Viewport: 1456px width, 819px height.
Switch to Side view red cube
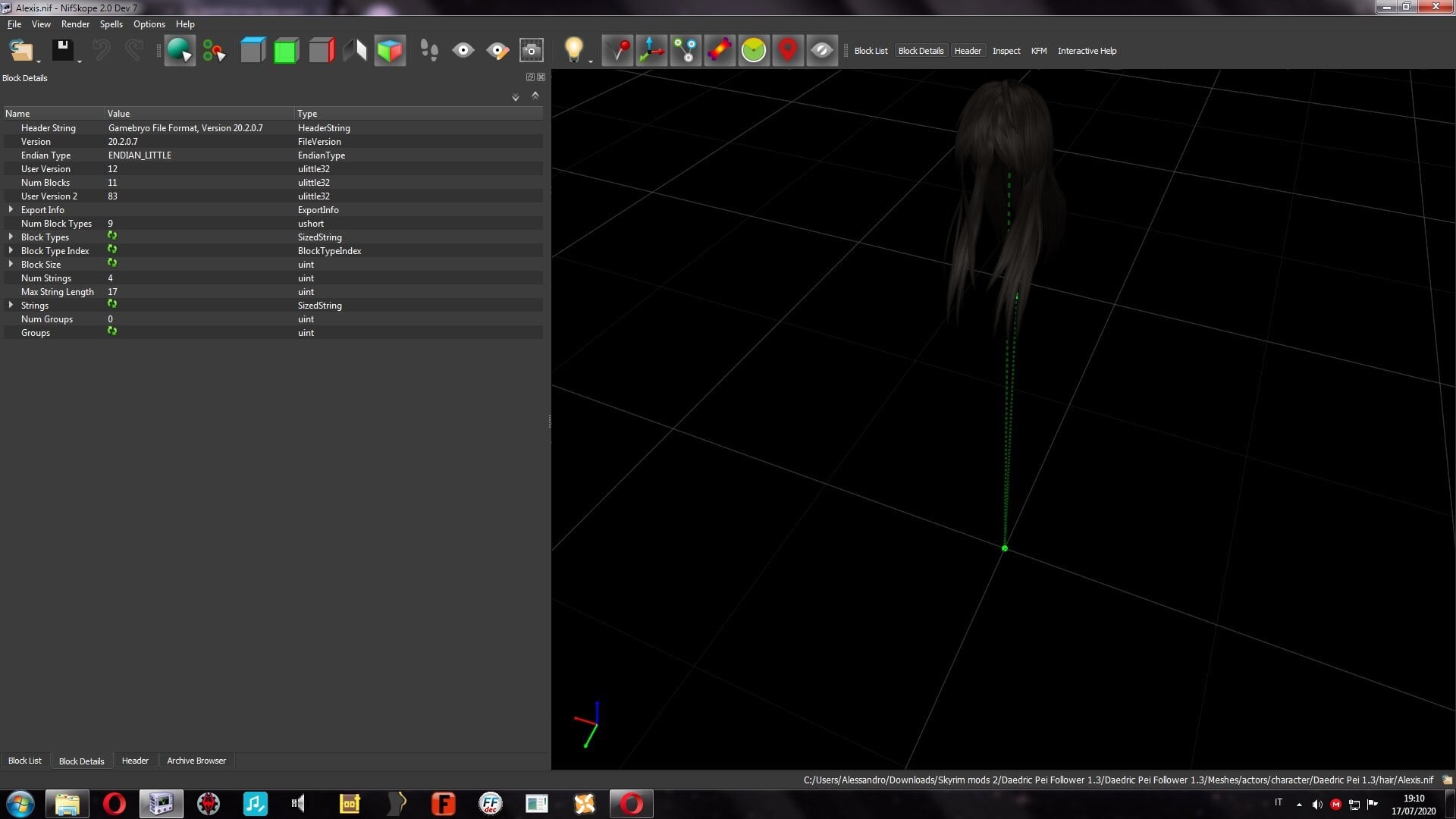point(321,51)
